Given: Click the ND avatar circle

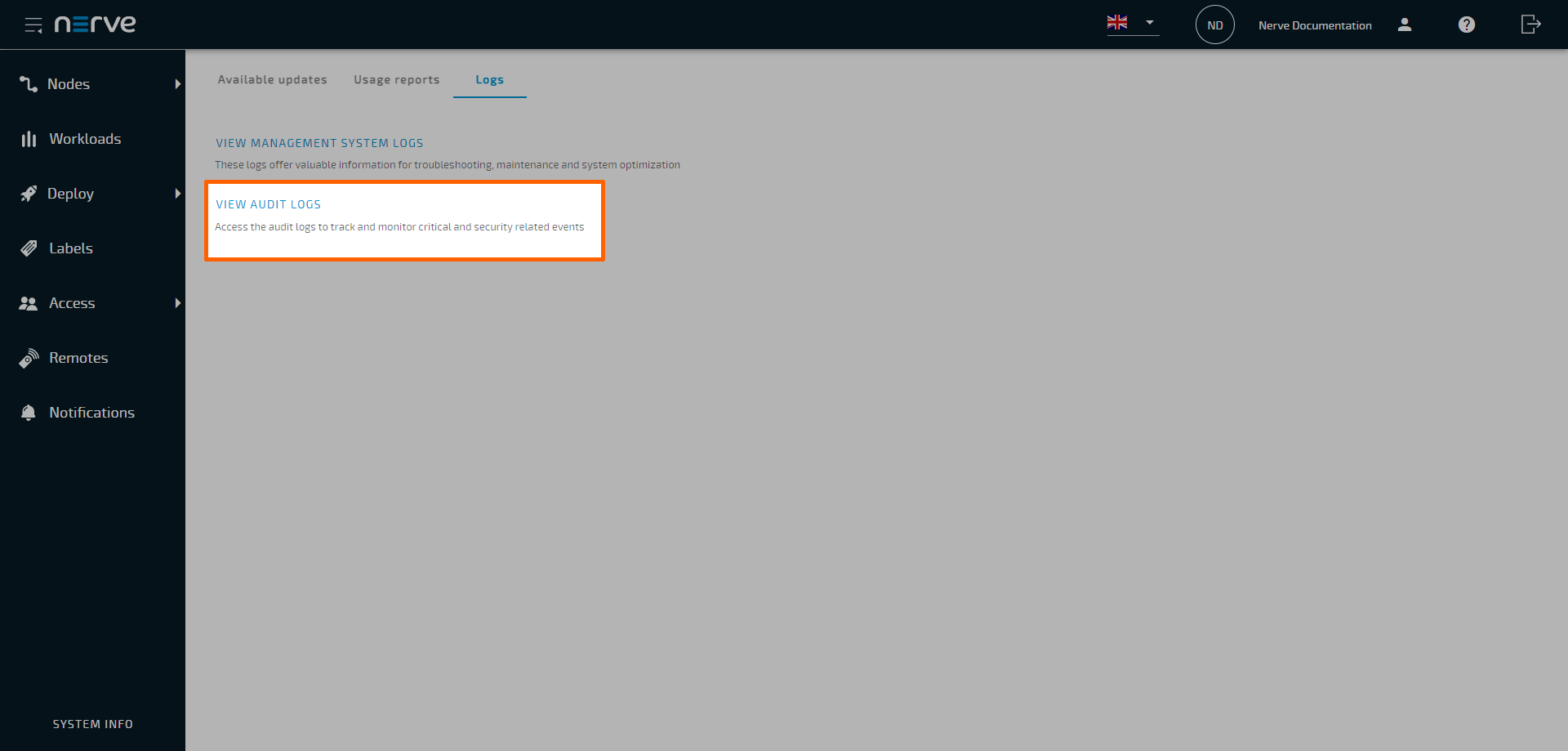Looking at the screenshot, I should (1214, 25).
